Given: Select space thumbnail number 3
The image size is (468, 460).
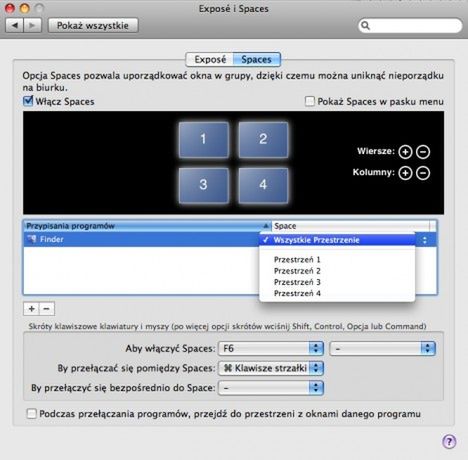Looking at the screenshot, I should [204, 185].
